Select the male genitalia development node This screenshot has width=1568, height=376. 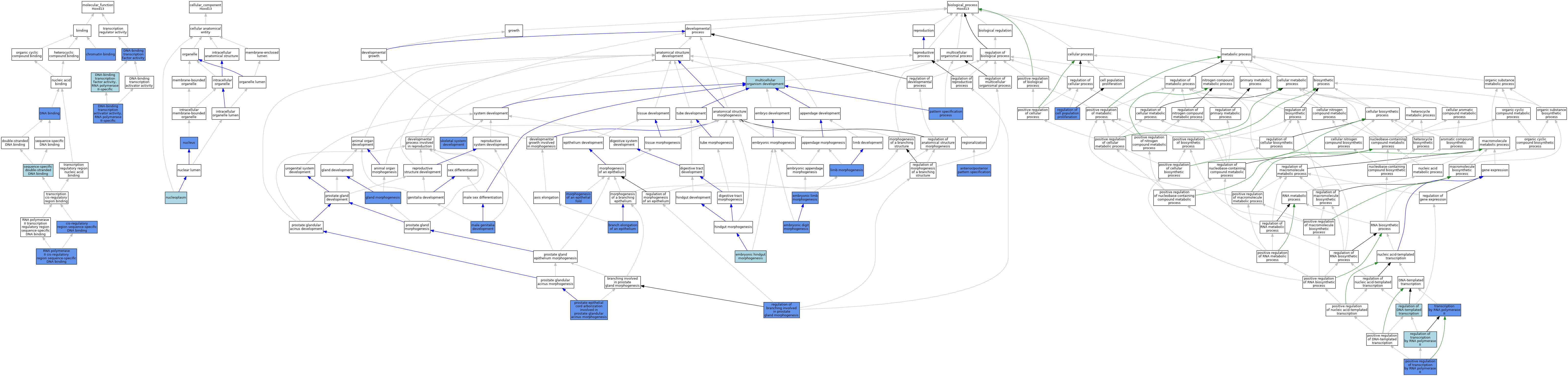pos(483,227)
